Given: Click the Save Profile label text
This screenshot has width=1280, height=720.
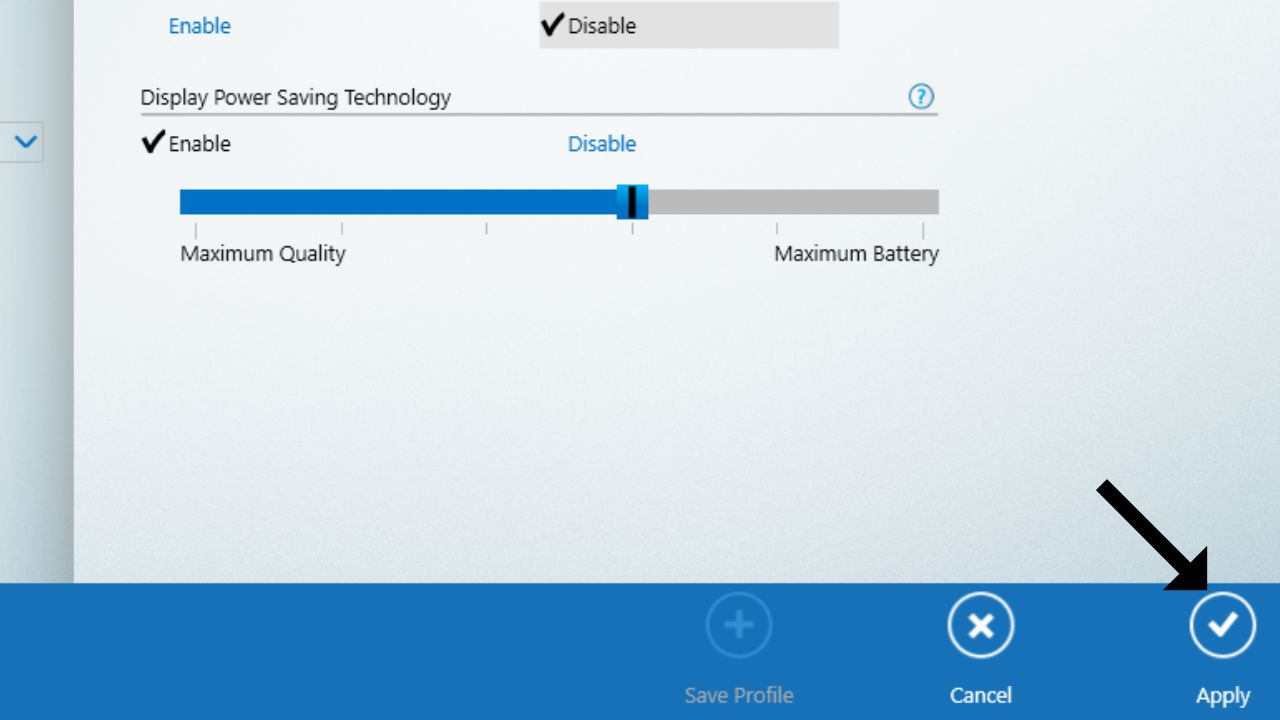Looking at the screenshot, I should [x=738, y=695].
